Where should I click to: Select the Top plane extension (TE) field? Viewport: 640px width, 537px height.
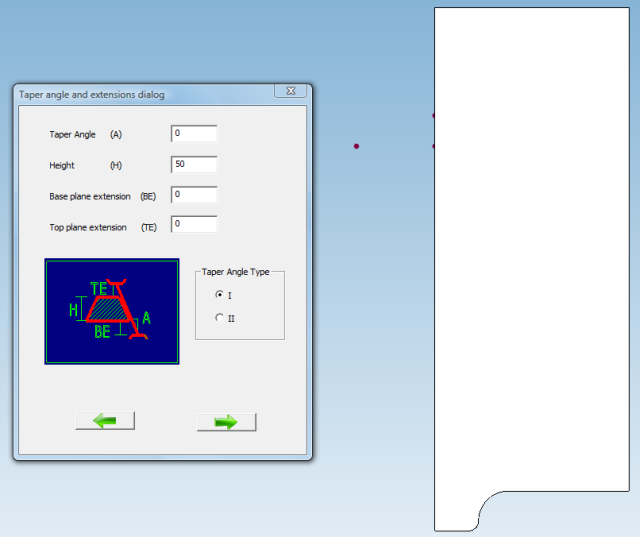click(194, 225)
